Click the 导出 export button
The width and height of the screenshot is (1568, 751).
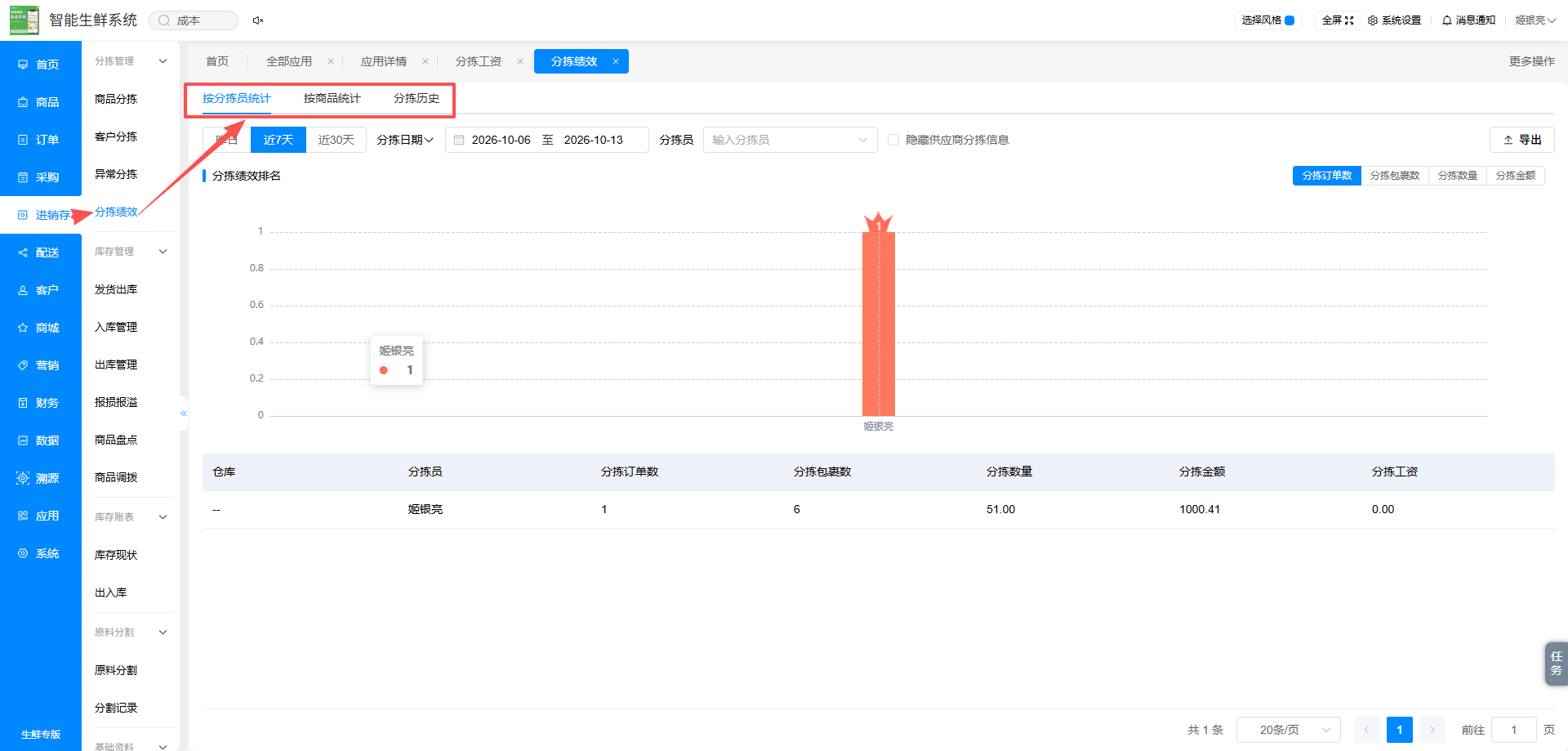(x=1522, y=140)
